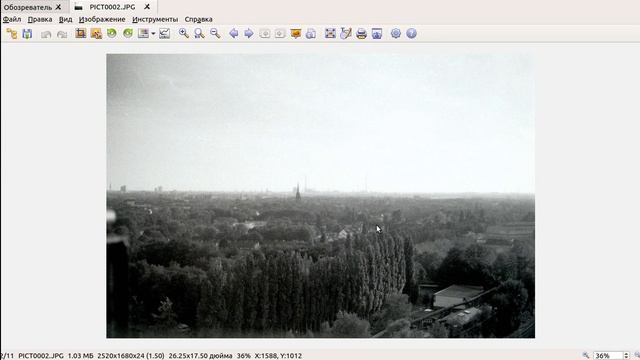Open settings with the gear icon
Viewport: 640px width, 360px height.
click(x=396, y=33)
